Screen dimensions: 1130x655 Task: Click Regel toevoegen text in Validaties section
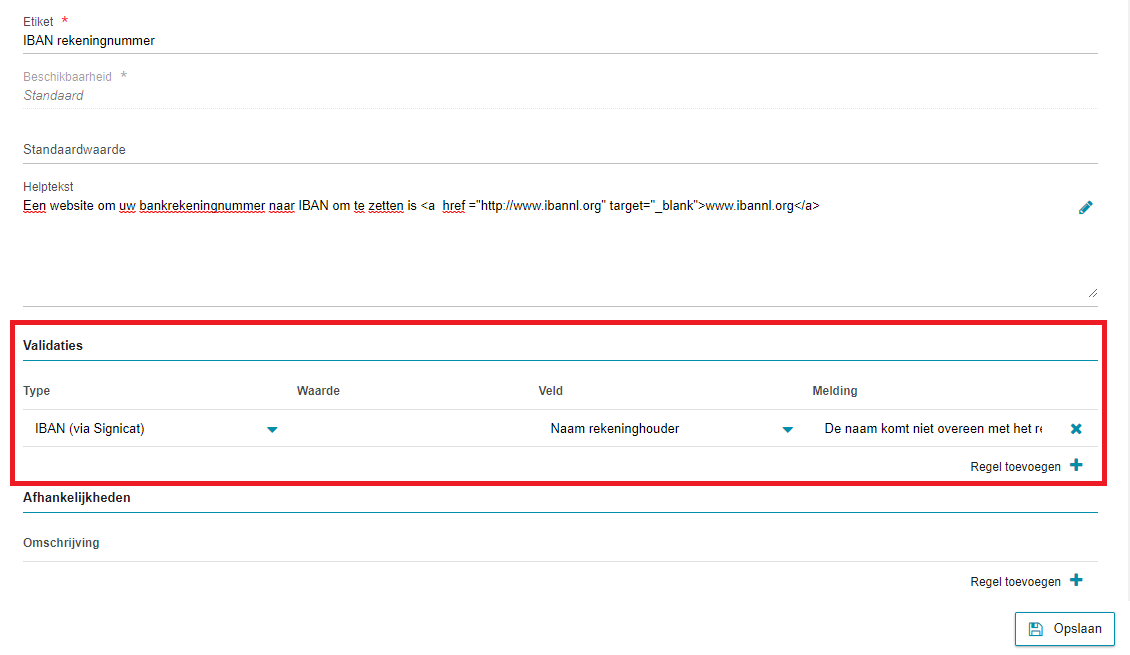tap(1015, 466)
